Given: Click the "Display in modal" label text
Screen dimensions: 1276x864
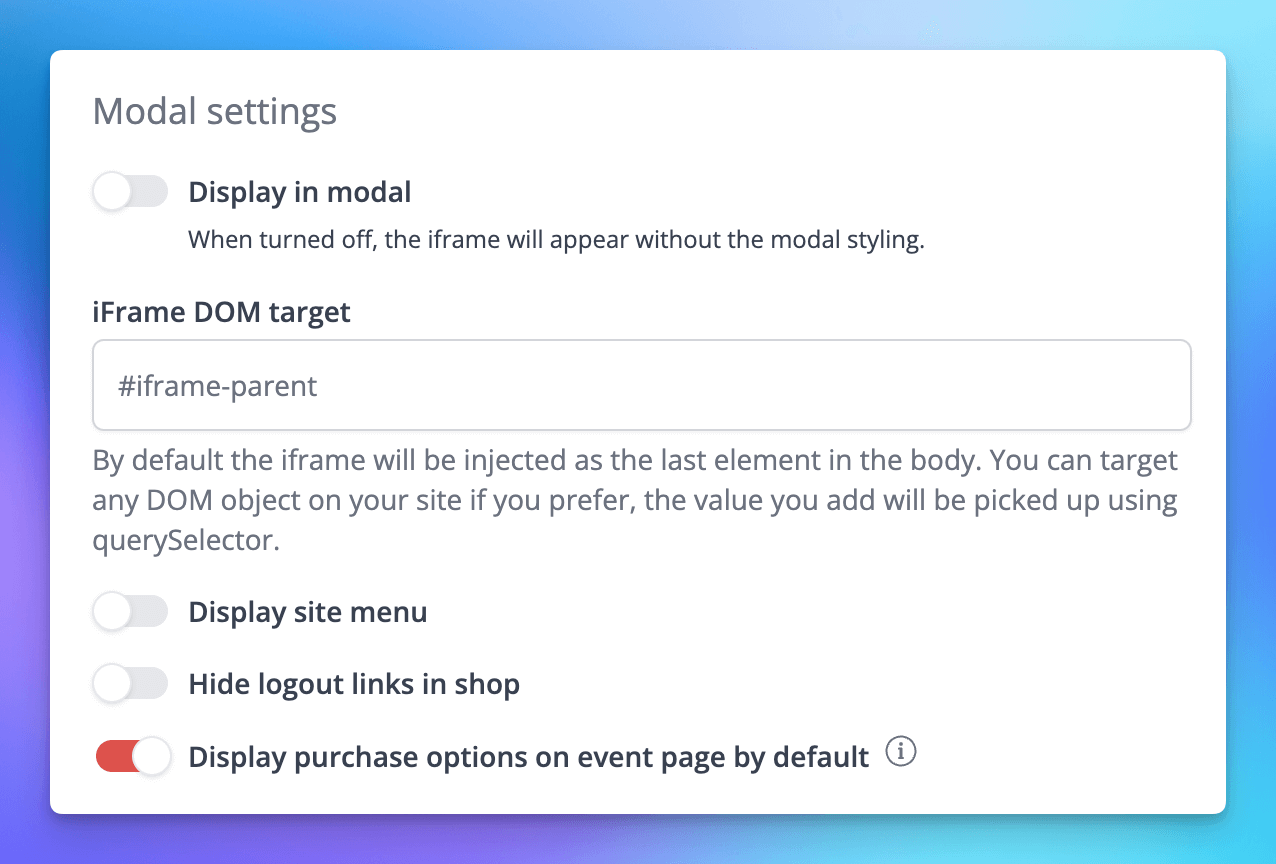Looking at the screenshot, I should tap(300, 192).
